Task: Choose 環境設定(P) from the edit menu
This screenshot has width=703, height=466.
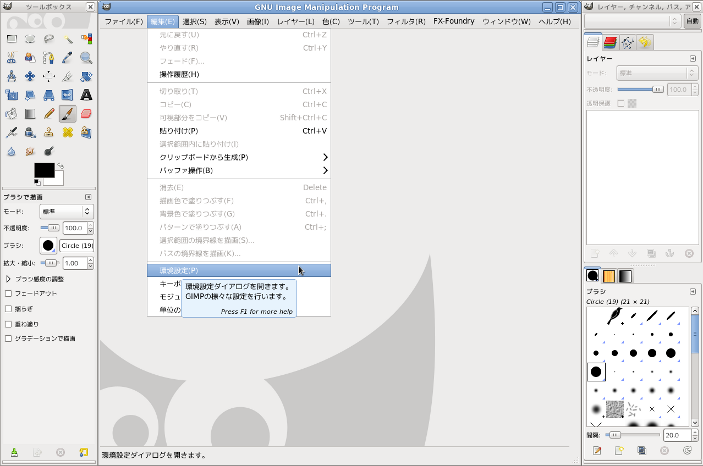Action: 239,270
